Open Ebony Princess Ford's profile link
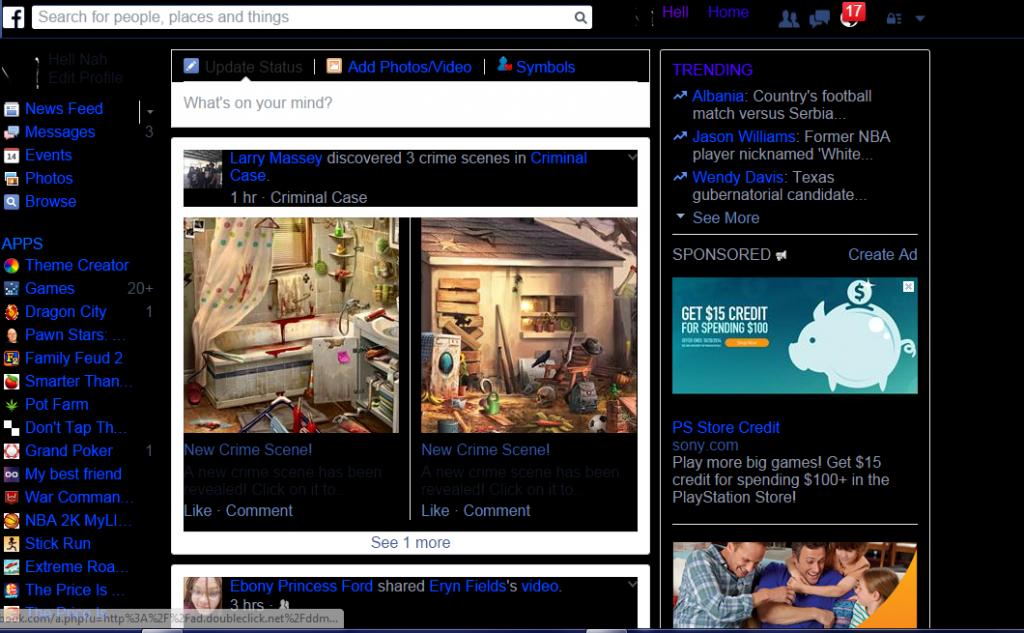The width and height of the screenshot is (1024, 633). click(301, 586)
